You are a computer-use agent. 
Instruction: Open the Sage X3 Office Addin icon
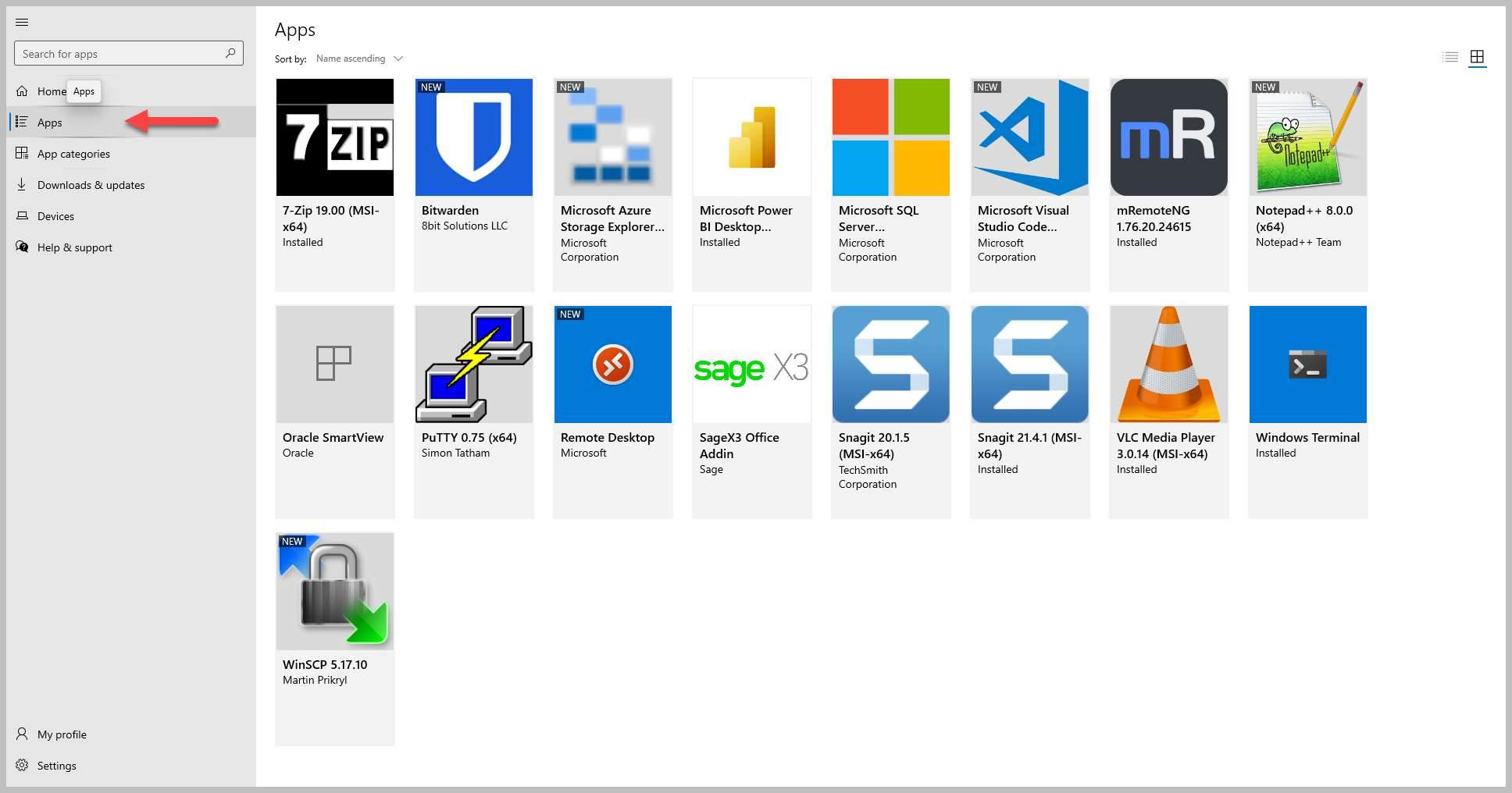click(752, 364)
